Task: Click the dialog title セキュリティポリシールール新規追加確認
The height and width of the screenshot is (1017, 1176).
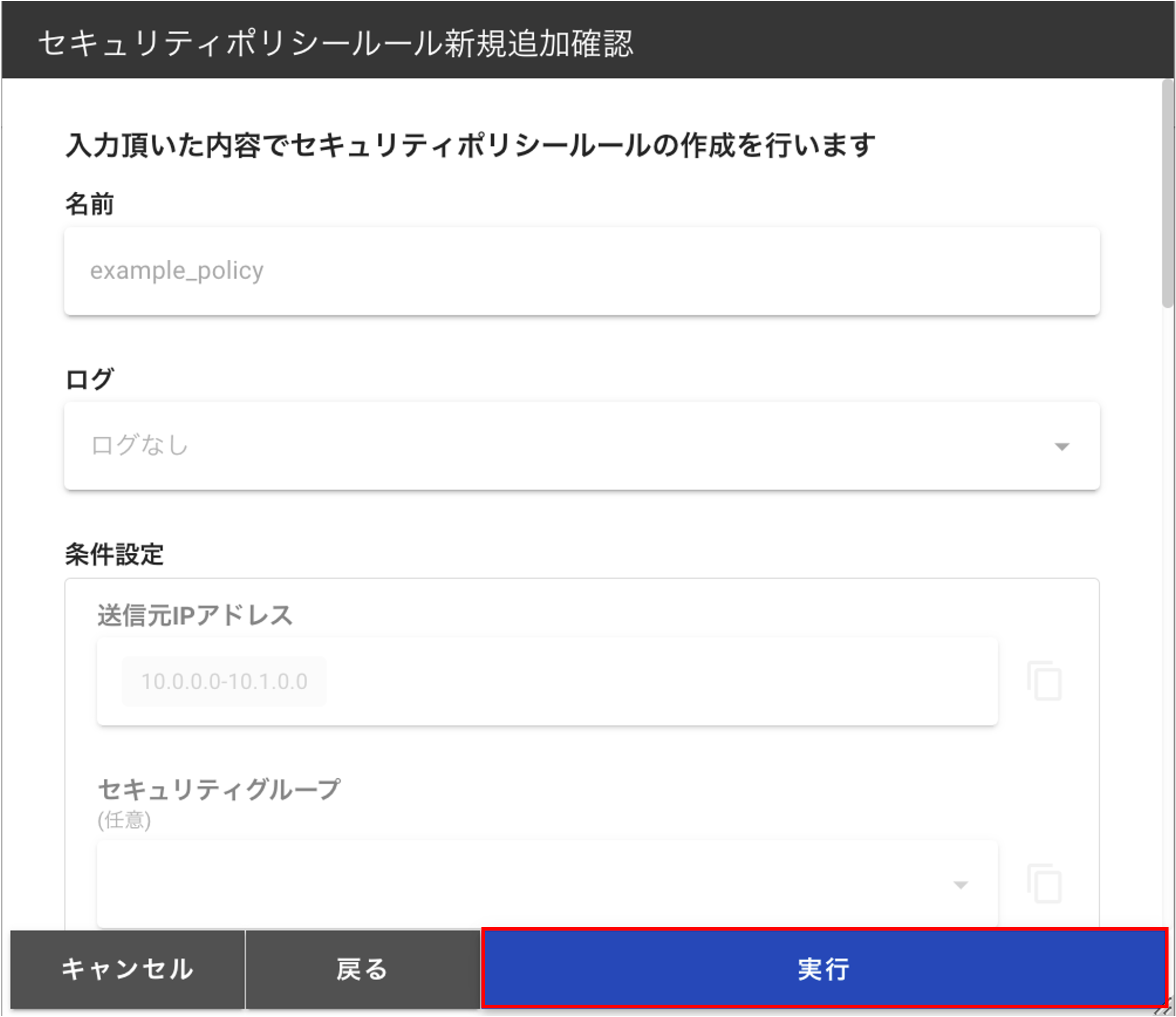Action: (x=335, y=43)
